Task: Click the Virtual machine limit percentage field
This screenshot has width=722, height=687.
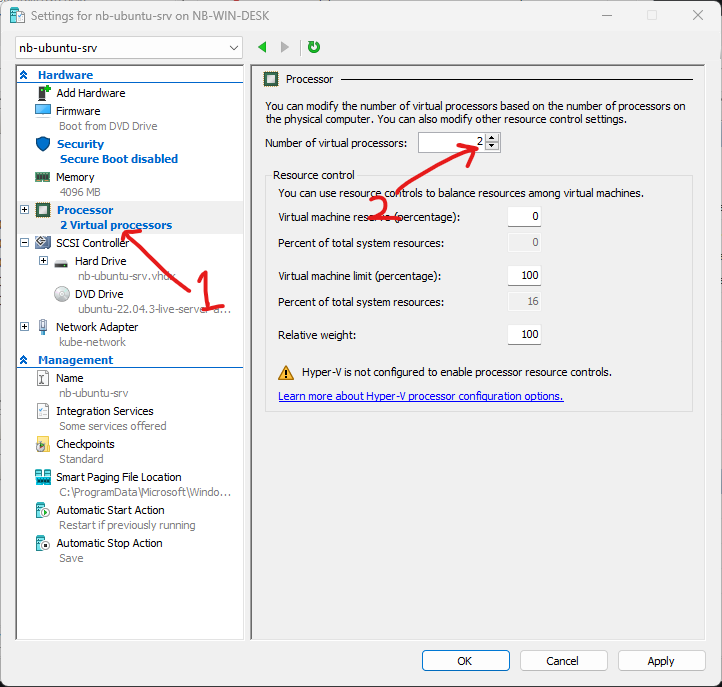Action: [523, 275]
